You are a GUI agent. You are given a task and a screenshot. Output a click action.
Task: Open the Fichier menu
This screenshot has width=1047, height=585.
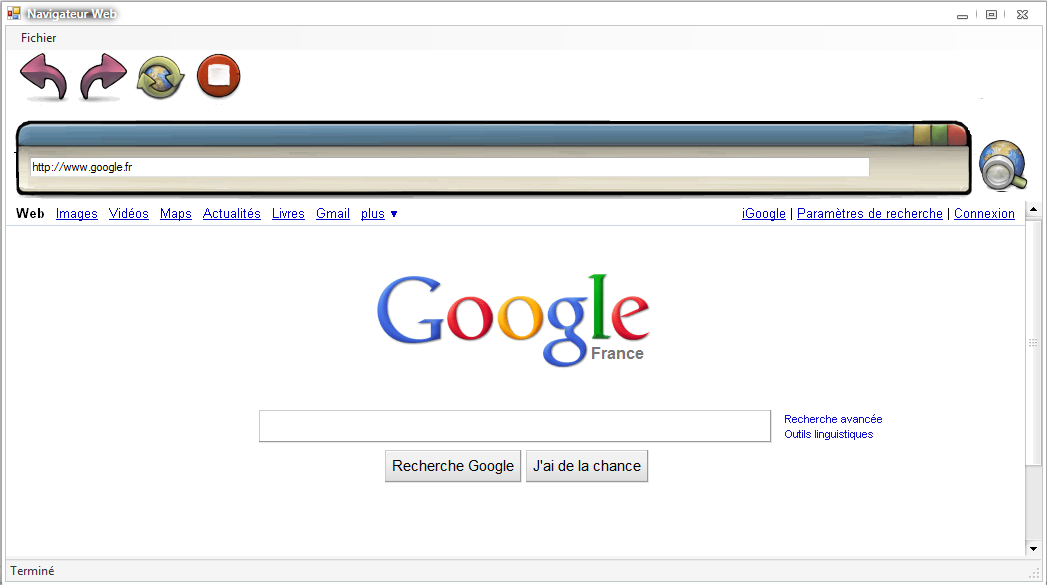[38, 38]
